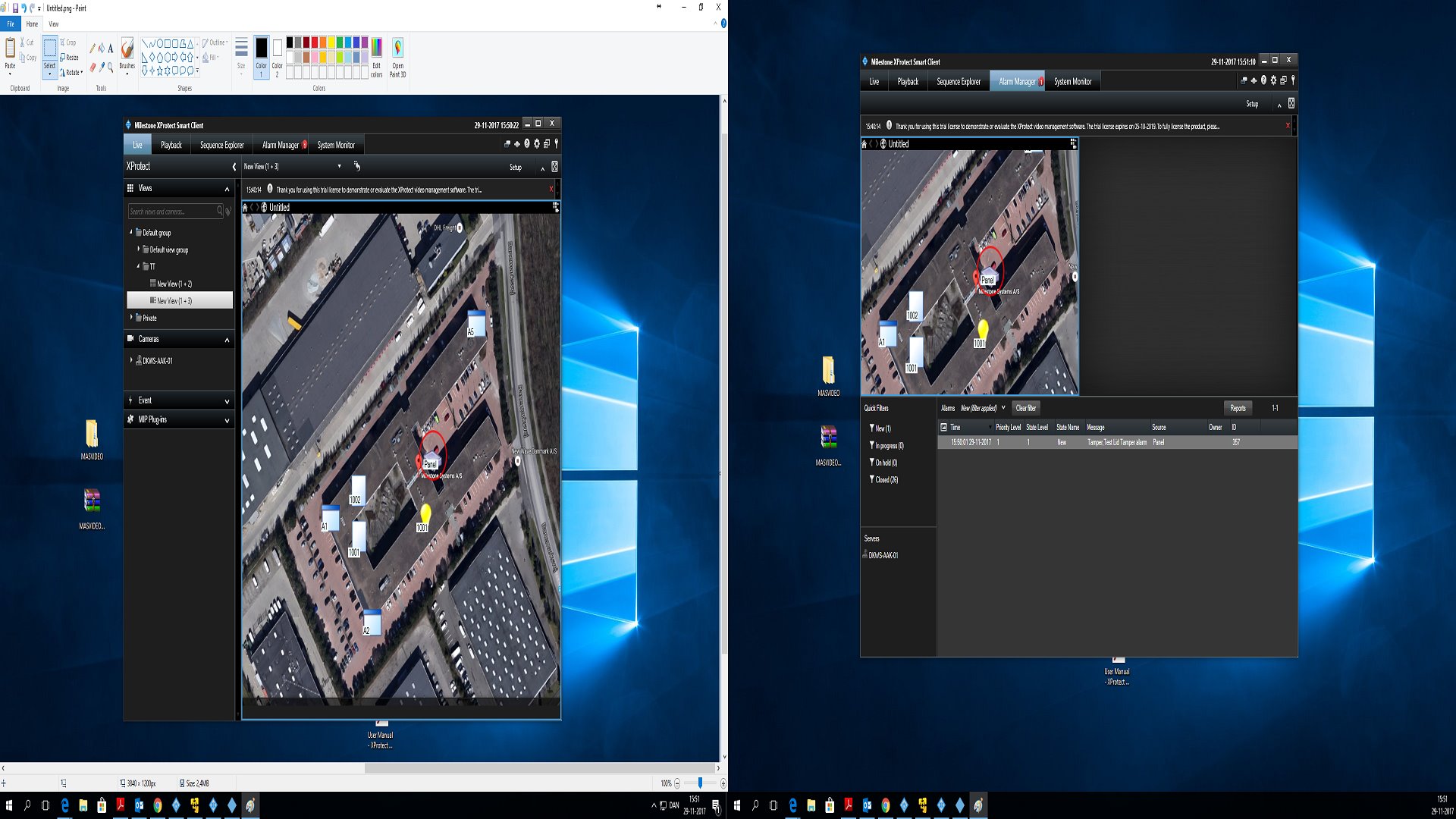Screen dimensions: 1456x819
Task: Select the Color picker eyedropper tool
Action: point(102,67)
